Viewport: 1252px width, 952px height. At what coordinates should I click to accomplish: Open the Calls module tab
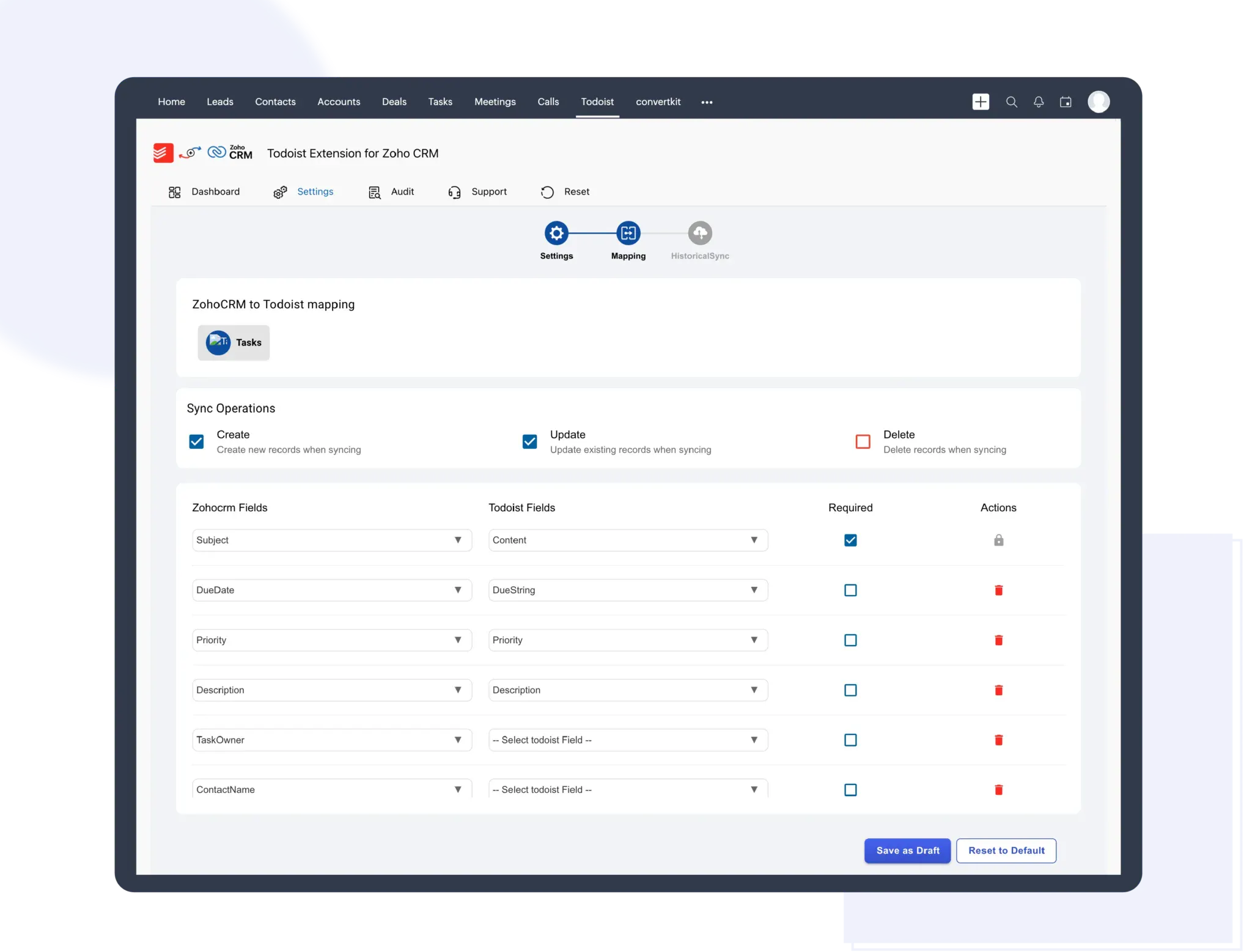[548, 101]
